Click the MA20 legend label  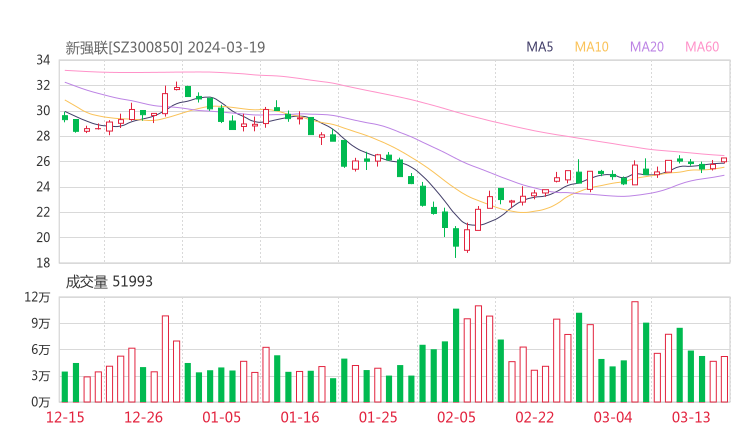647,47
